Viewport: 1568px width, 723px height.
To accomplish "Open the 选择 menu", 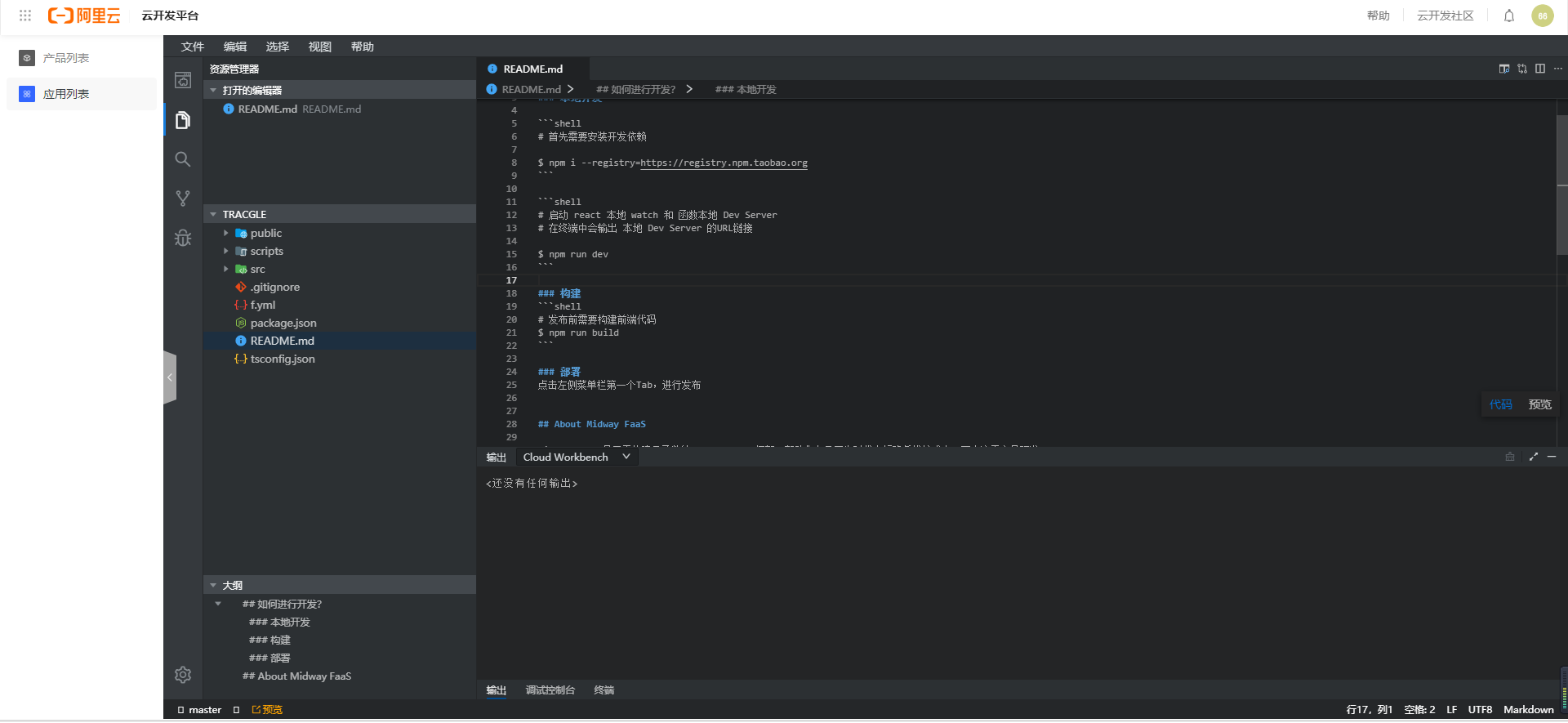I will (x=278, y=47).
